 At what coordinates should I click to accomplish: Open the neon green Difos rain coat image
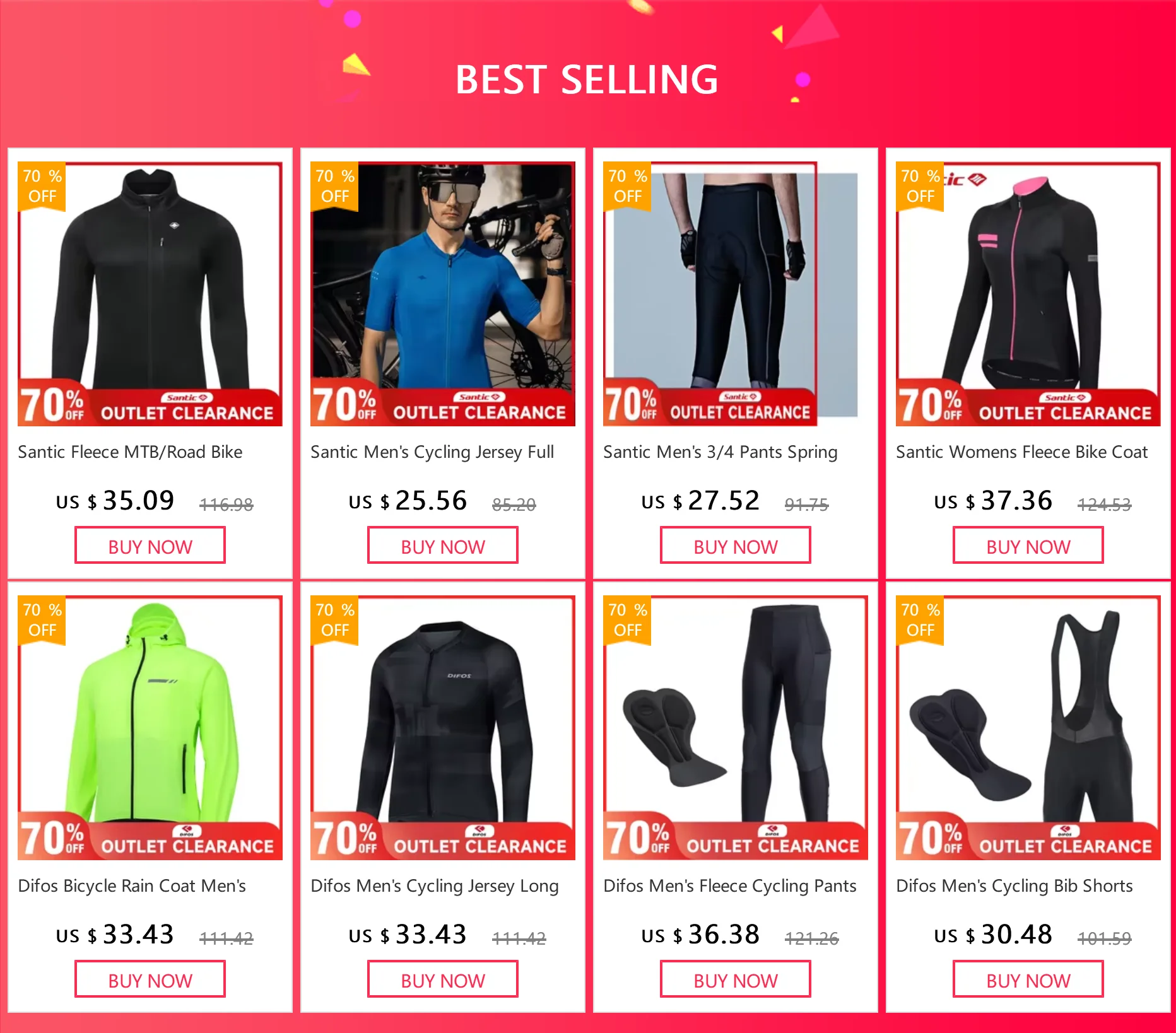150,728
